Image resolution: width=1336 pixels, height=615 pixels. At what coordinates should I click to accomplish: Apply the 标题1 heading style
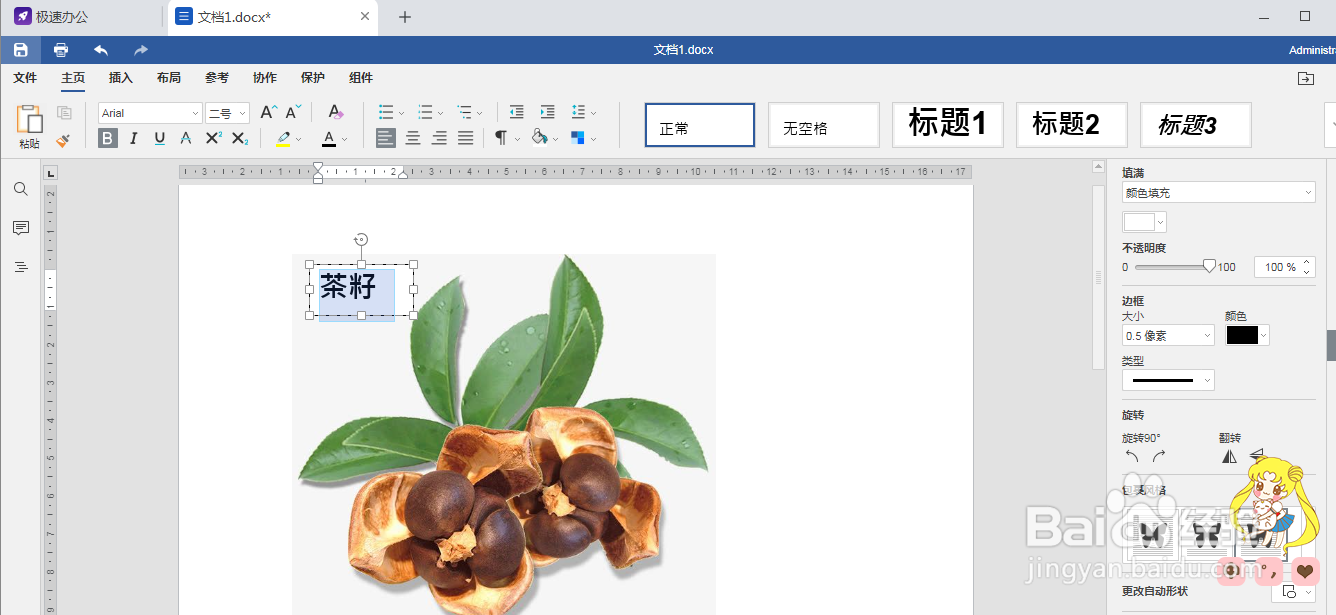pos(948,125)
